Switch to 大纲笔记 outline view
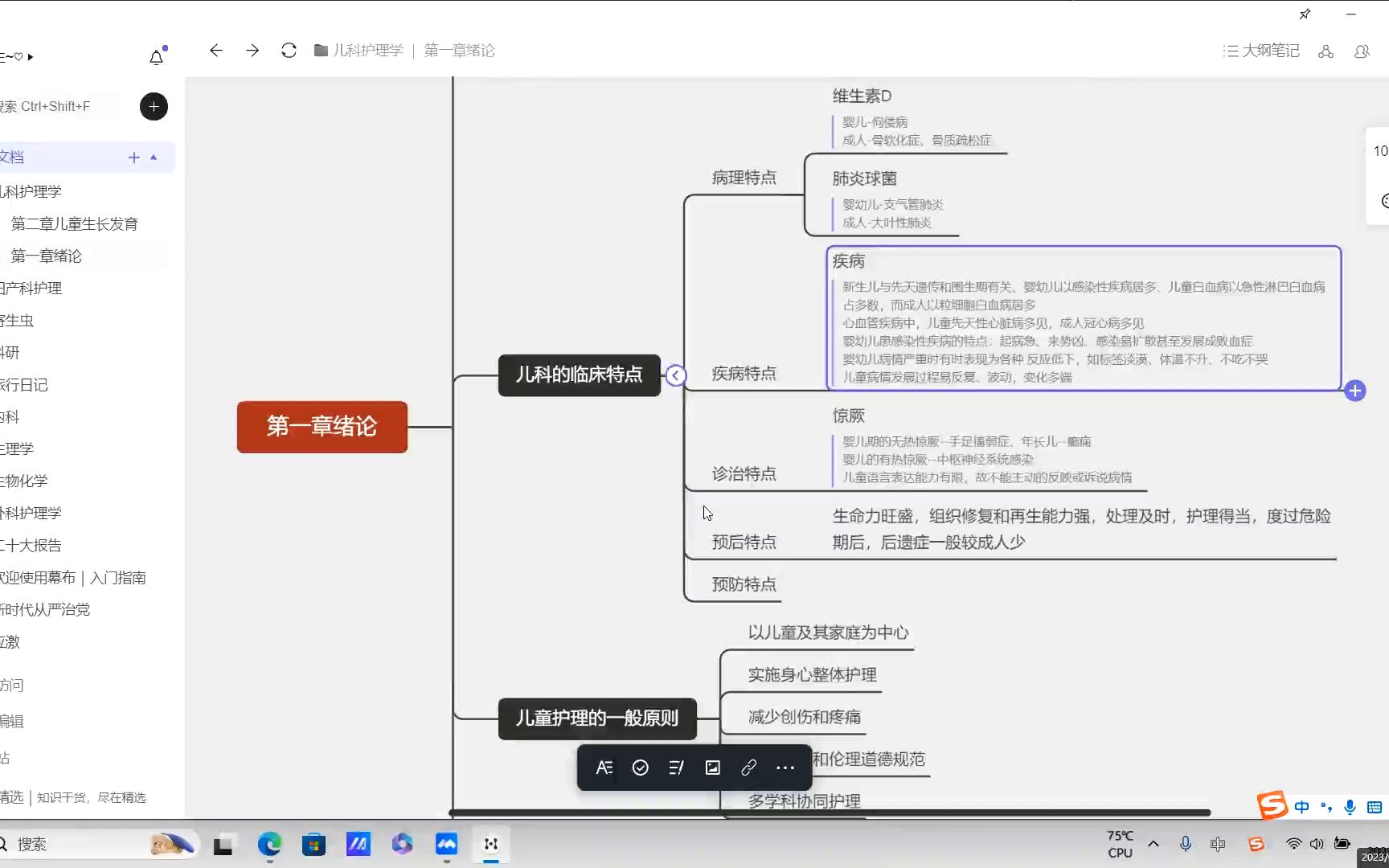 point(1260,51)
